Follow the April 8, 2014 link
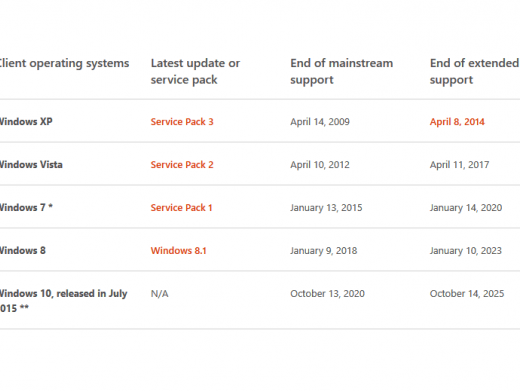Image resolution: width=520 pixels, height=391 pixels. (x=457, y=122)
